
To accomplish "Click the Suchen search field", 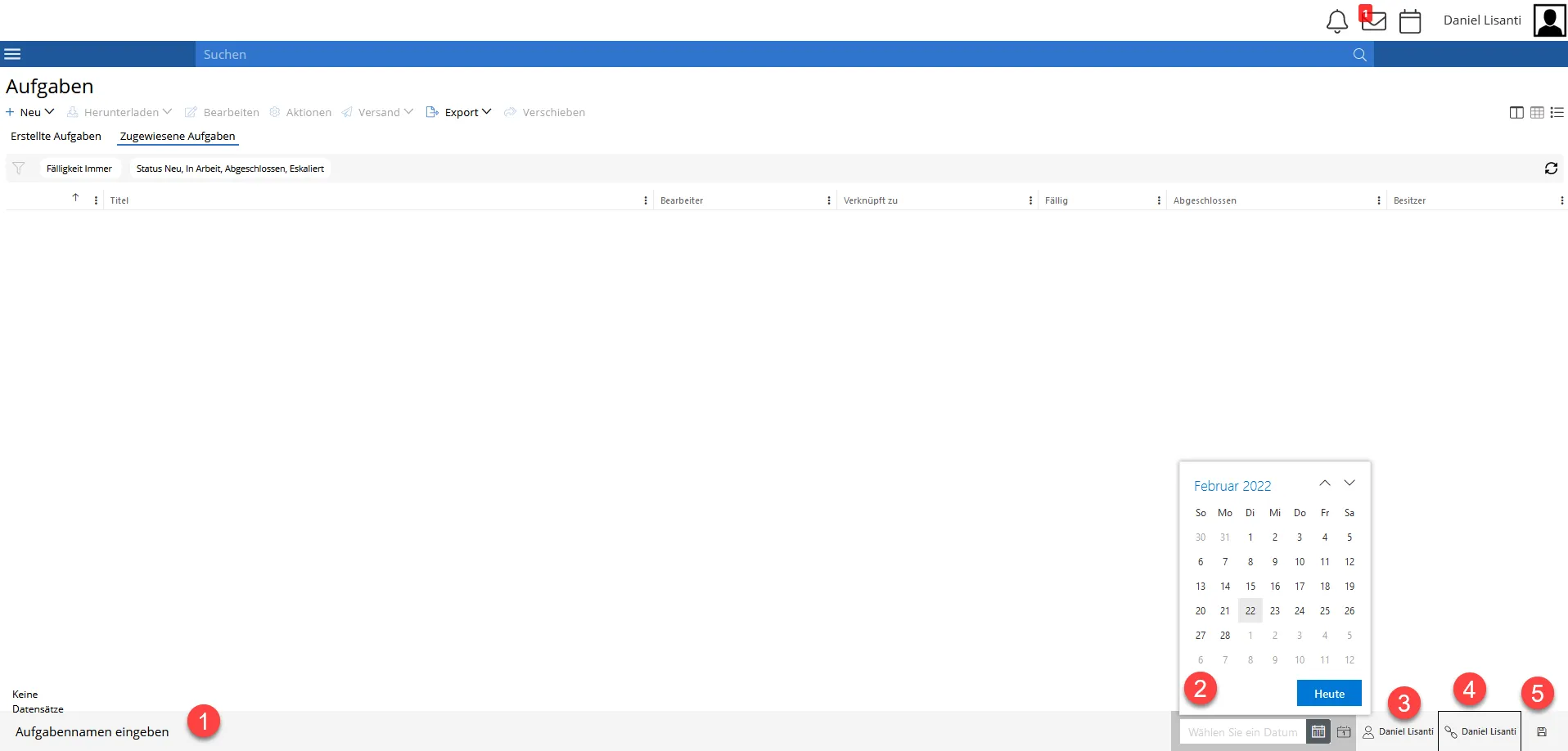I will [x=773, y=54].
